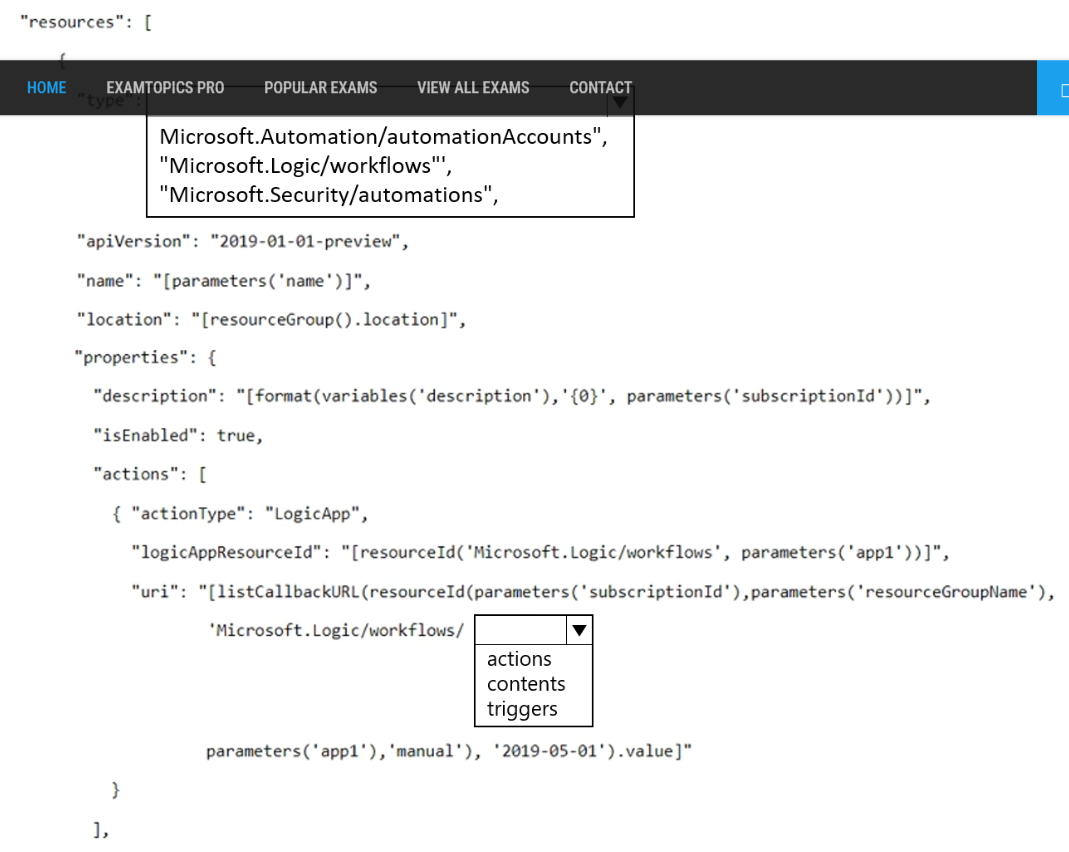Open VIEW ALL EXAMS menu item
This screenshot has height=852, width=1069.
[x=473, y=88]
